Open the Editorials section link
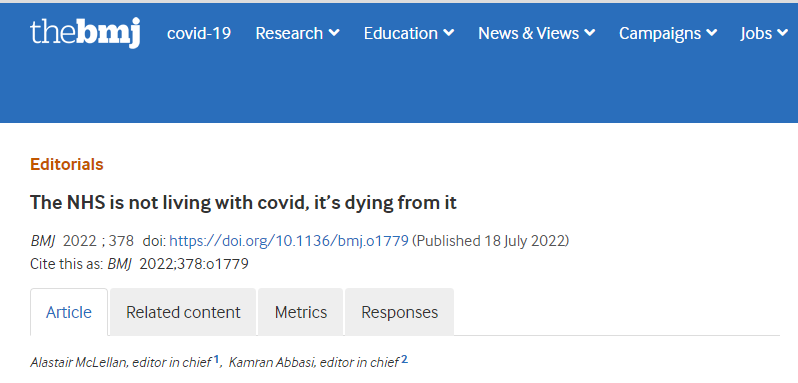 pyautogui.click(x=67, y=164)
